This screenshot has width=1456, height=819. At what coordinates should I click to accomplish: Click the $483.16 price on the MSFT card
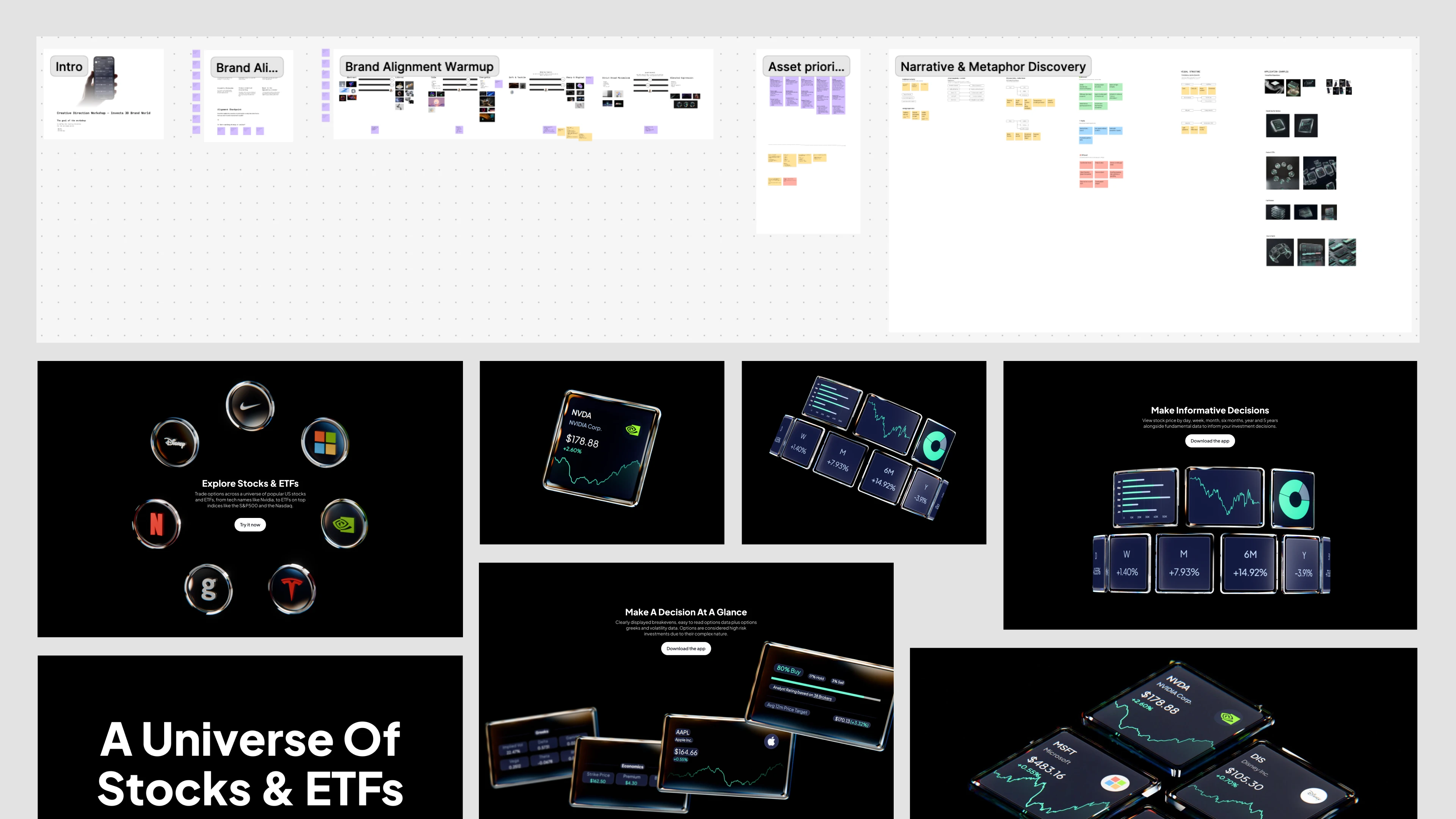pos(1046,767)
